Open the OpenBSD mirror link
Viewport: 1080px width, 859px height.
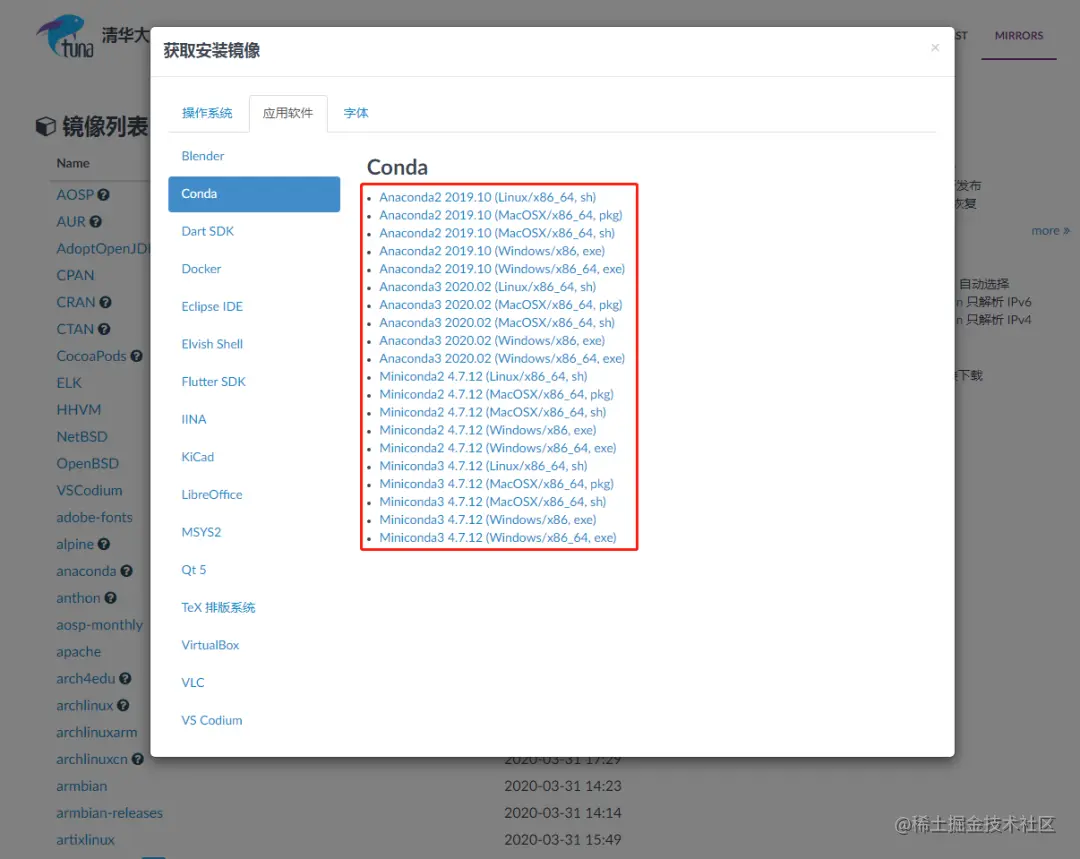[87, 464]
